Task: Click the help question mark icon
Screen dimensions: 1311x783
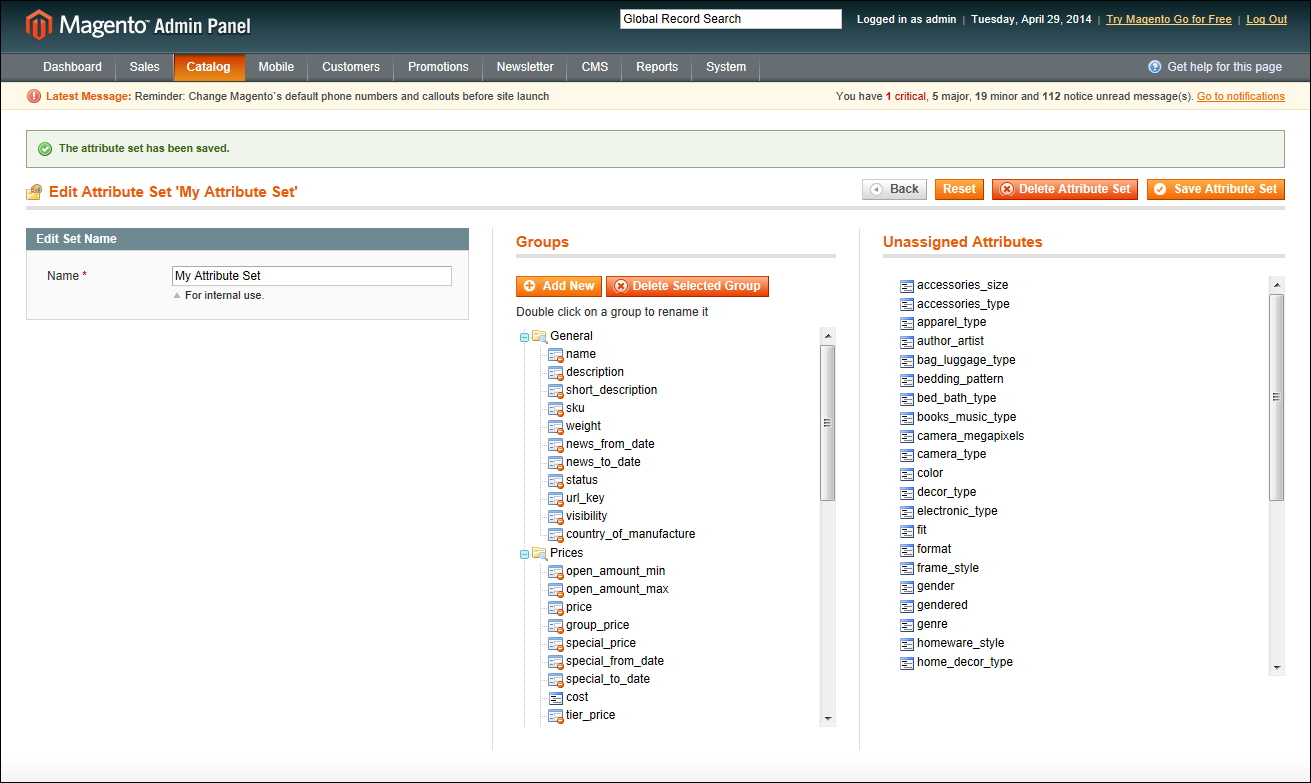Action: [x=1155, y=67]
